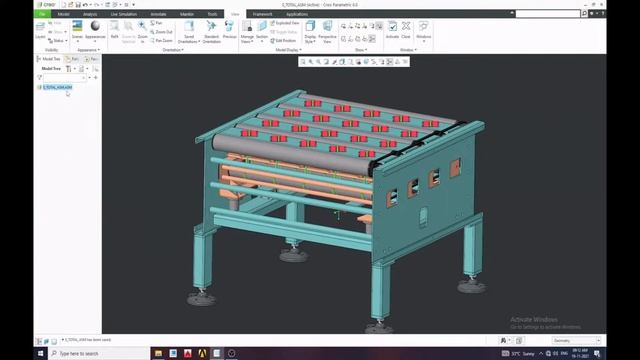
Task: Click the search magnifier beside the command field
Action: click(x=584, y=13)
